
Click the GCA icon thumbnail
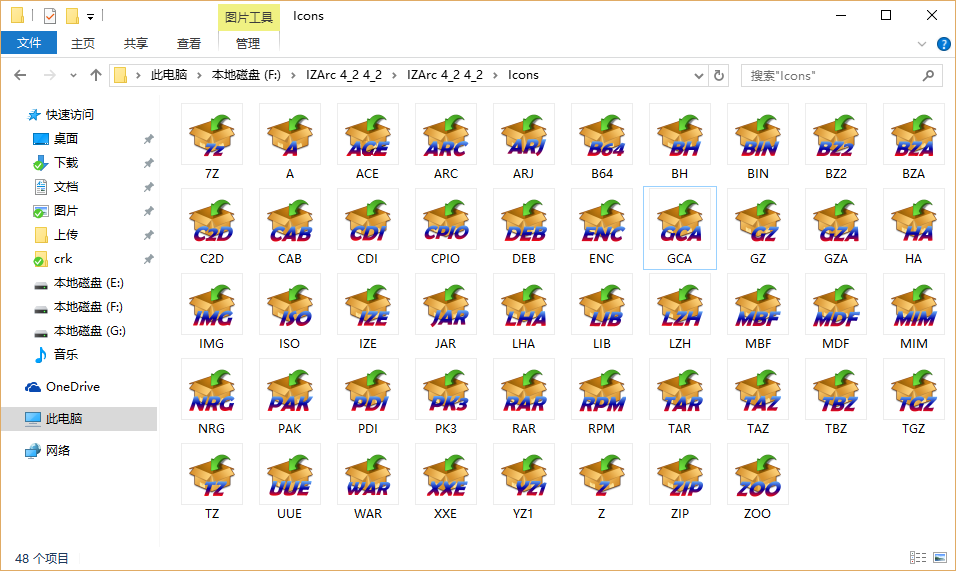click(680, 220)
